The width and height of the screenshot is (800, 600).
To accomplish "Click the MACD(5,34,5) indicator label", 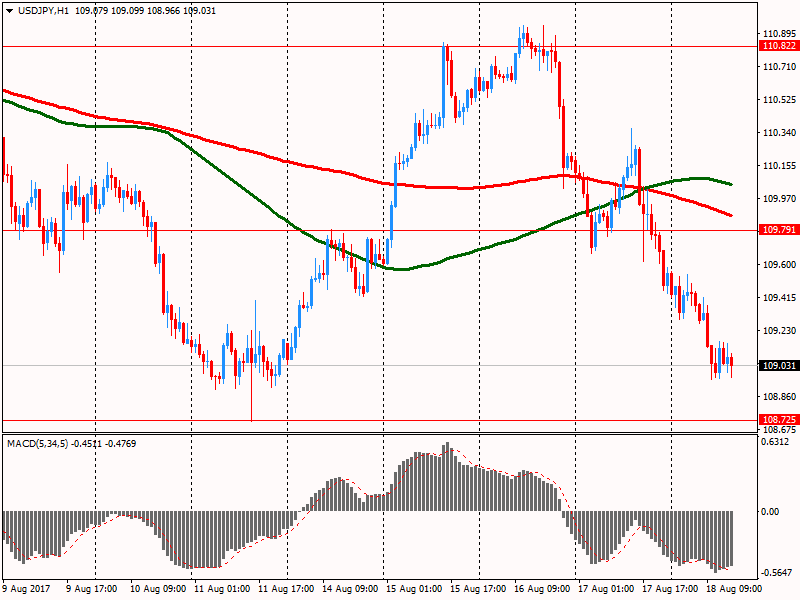I will click(37, 444).
